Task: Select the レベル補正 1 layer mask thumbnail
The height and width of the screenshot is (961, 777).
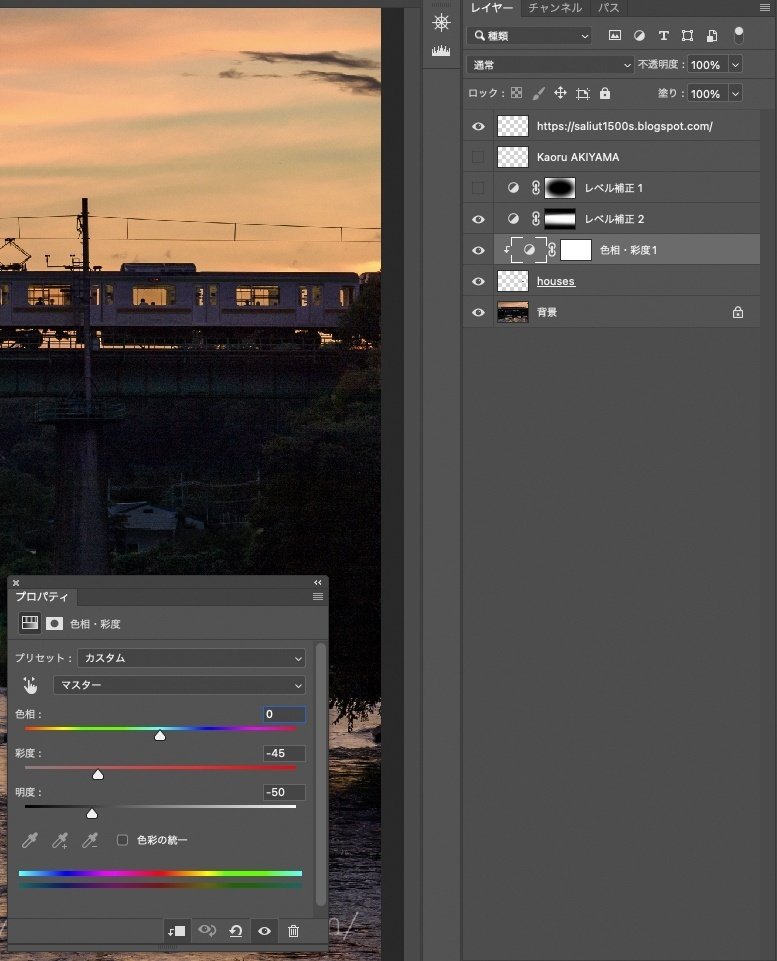Action: 560,188
